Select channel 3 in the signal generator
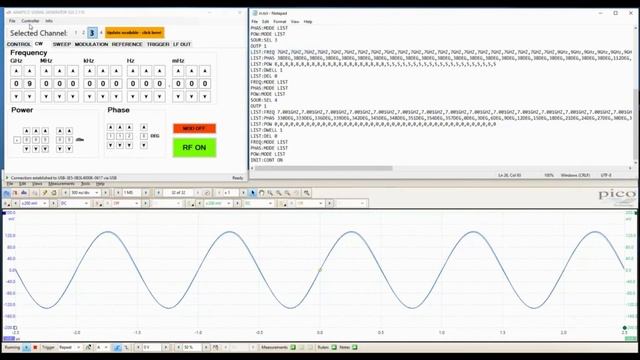Screen dimensions: 640x360 coord(92,33)
